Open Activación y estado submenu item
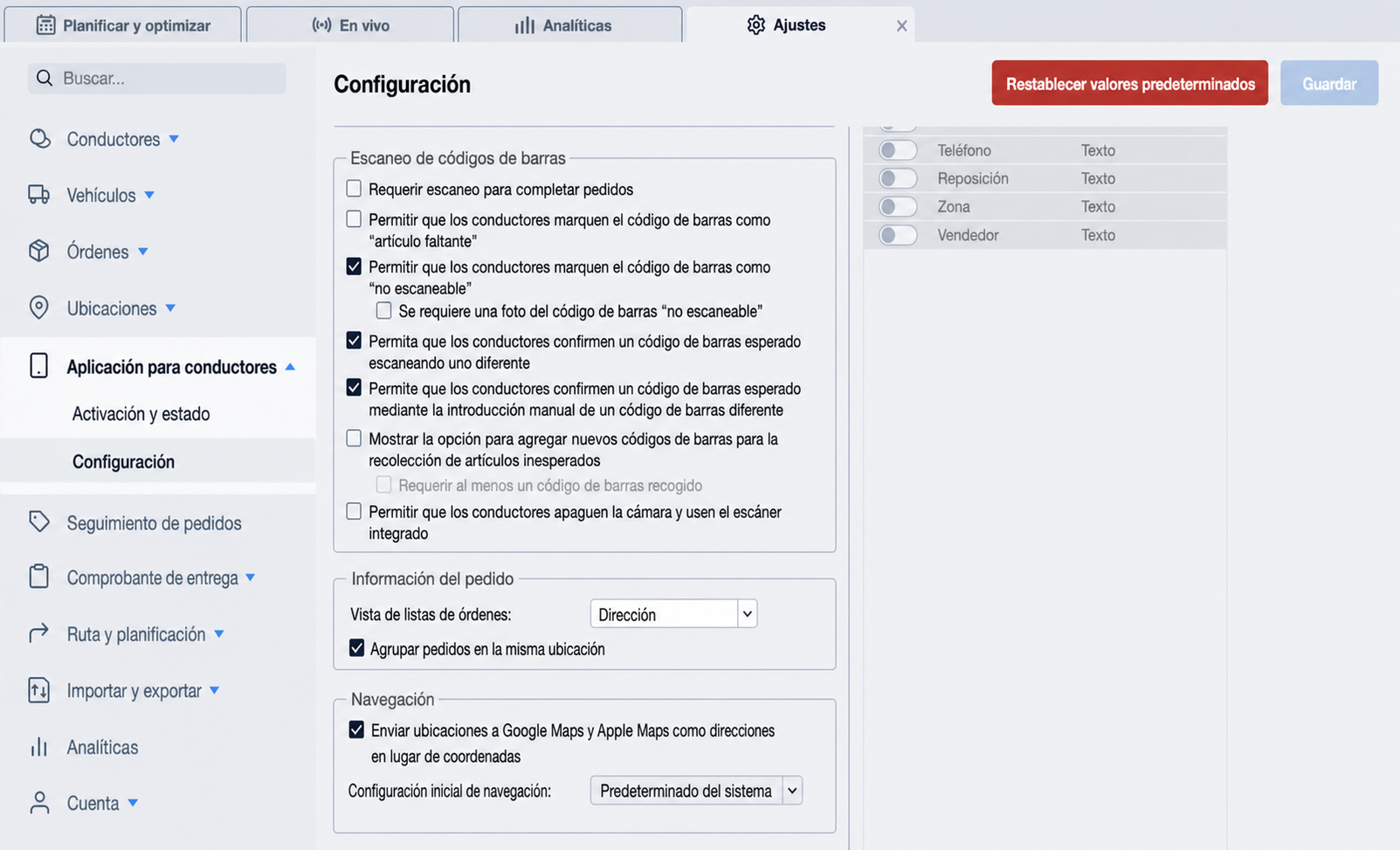Screen dimensions: 1400x850 pos(141,414)
